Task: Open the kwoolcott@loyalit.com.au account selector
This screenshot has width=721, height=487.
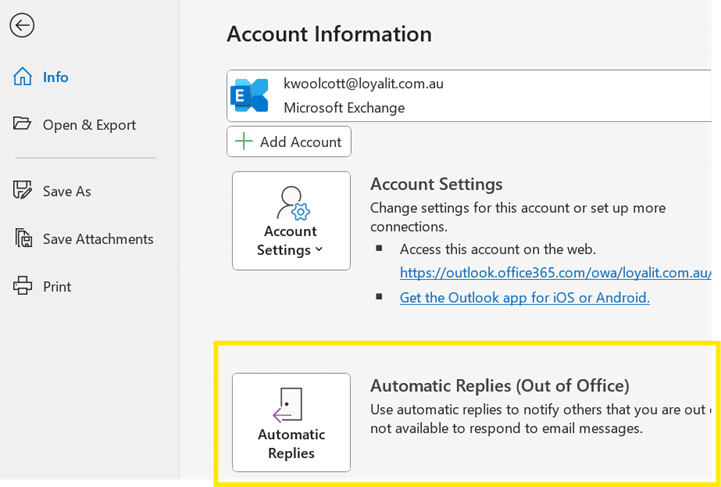Action: [x=470, y=95]
